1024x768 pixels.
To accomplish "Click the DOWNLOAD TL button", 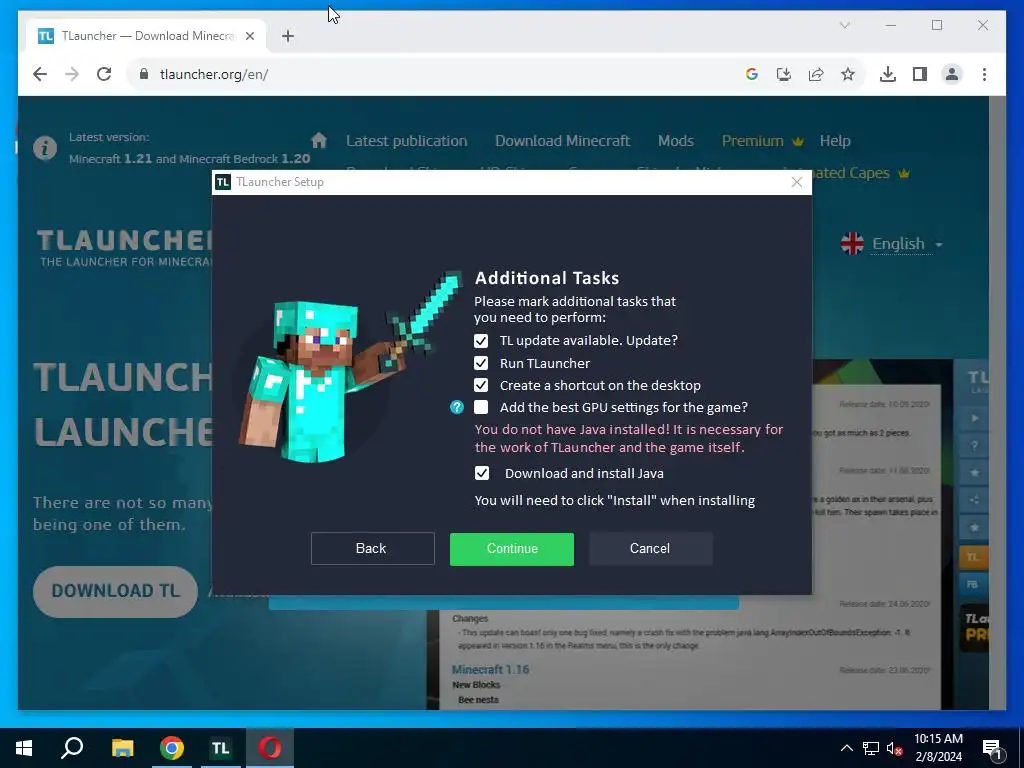I will pos(116,591).
